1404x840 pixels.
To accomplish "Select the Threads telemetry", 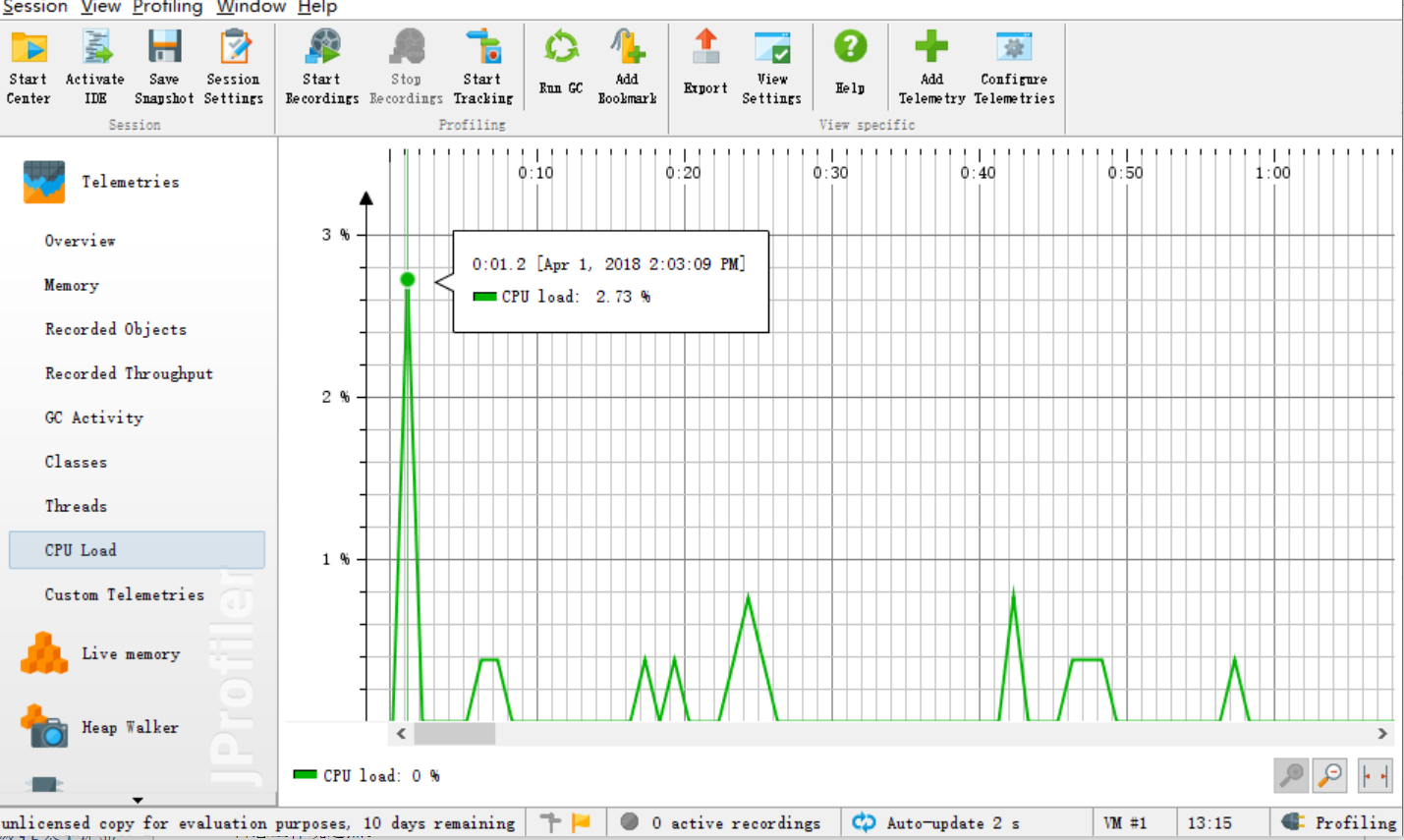I will [76, 506].
